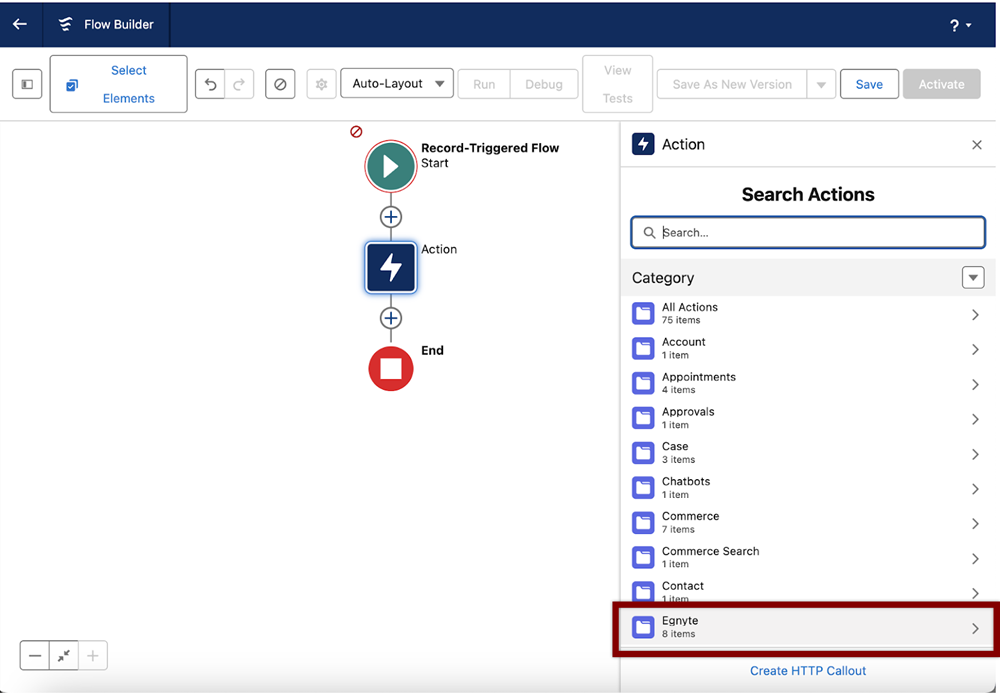Start the Debug session
Image resolution: width=1000 pixels, height=694 pixels.
coord(544,84)
